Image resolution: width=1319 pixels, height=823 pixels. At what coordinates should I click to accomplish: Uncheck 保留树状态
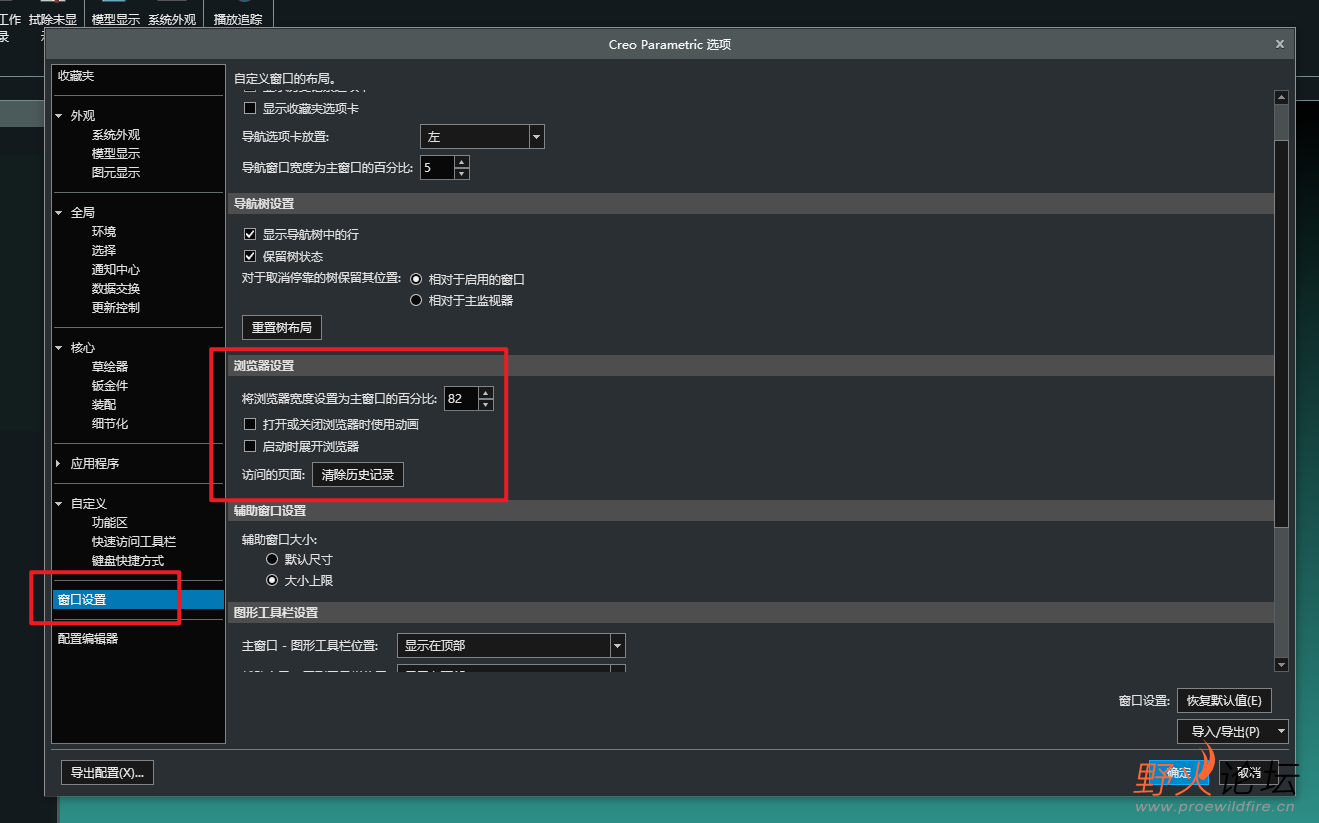pyautogui.click(x=250, y=256)
